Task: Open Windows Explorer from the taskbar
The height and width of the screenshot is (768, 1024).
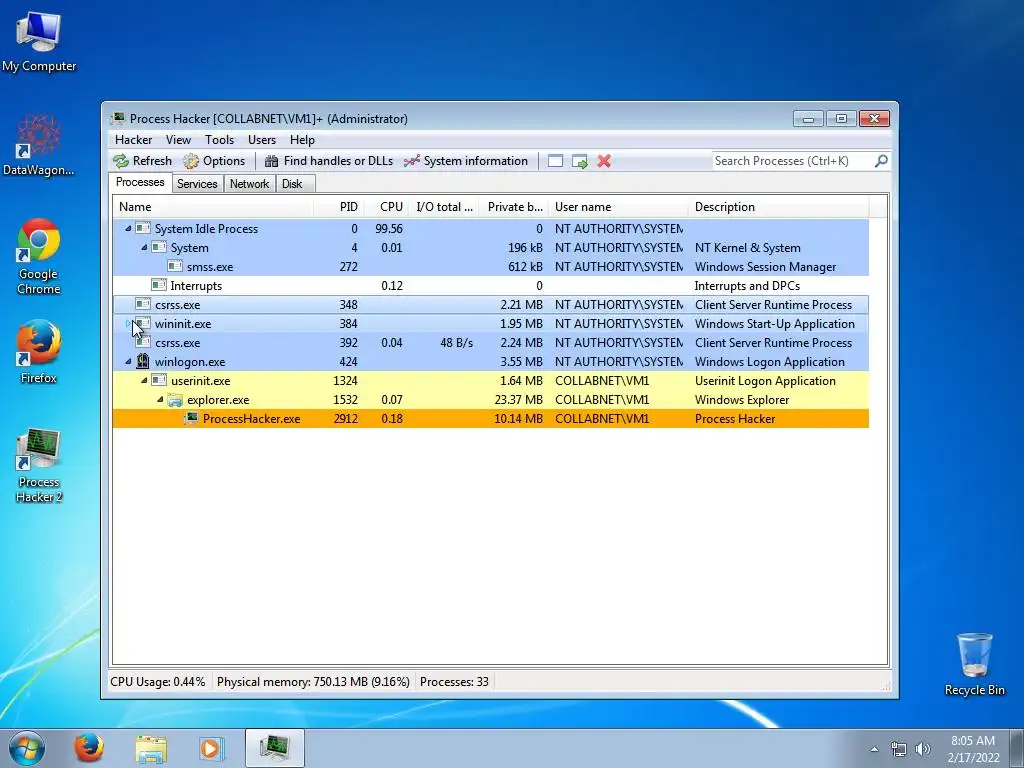Action: coord(150,748)
